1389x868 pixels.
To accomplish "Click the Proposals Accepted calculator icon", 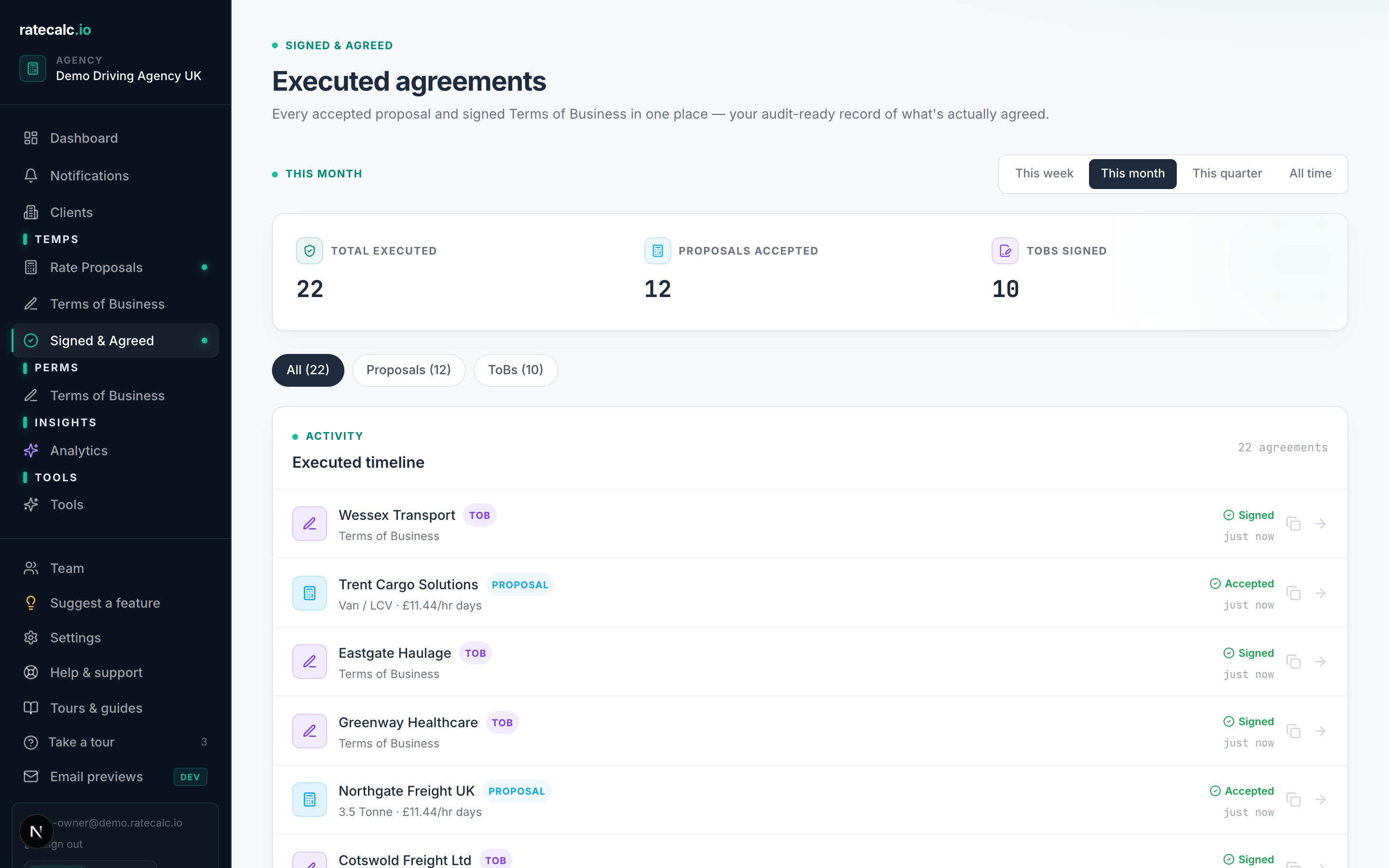I will point(658,251).
